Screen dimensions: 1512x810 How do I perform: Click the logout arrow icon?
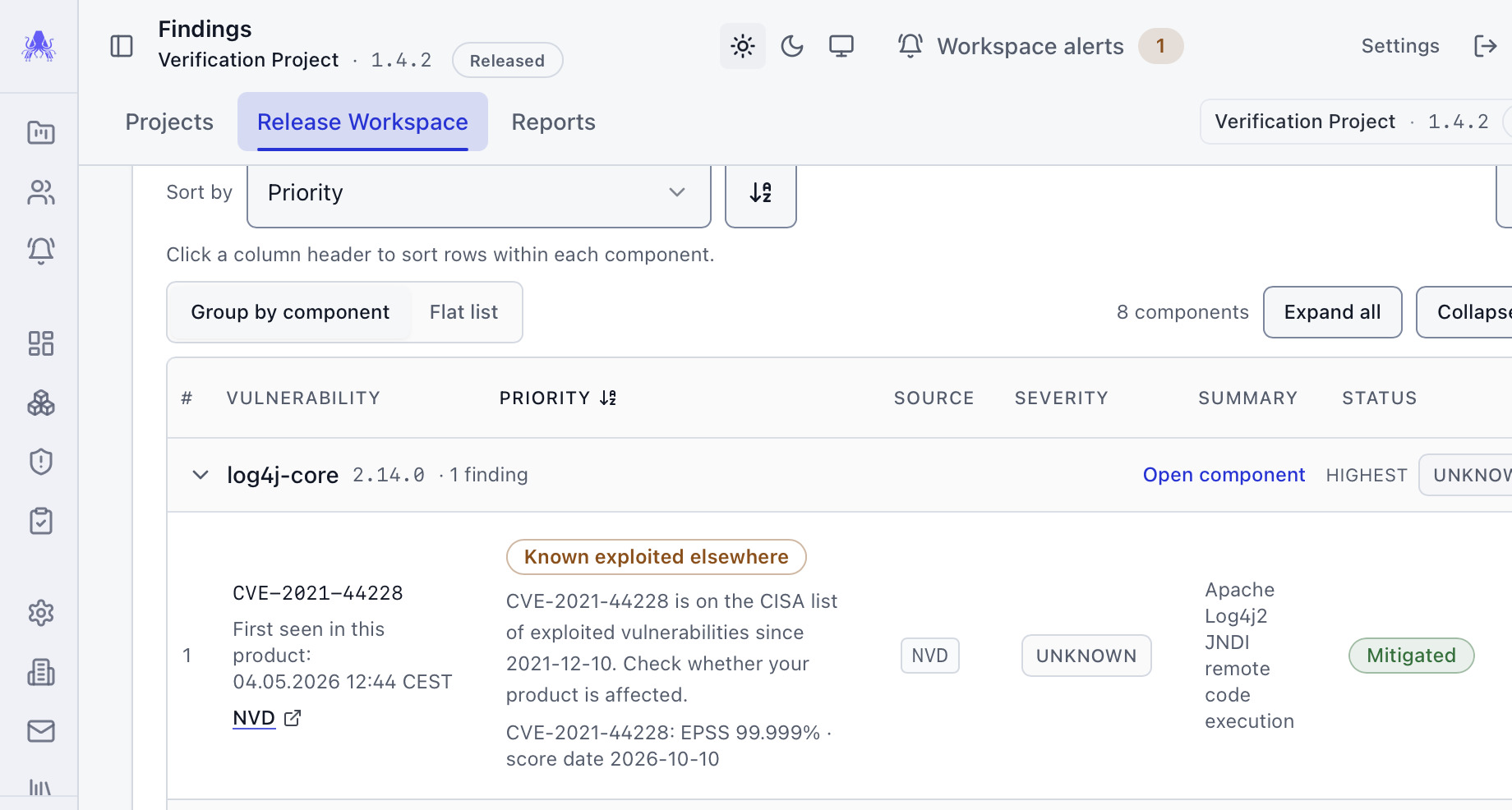click(1485, 46)
